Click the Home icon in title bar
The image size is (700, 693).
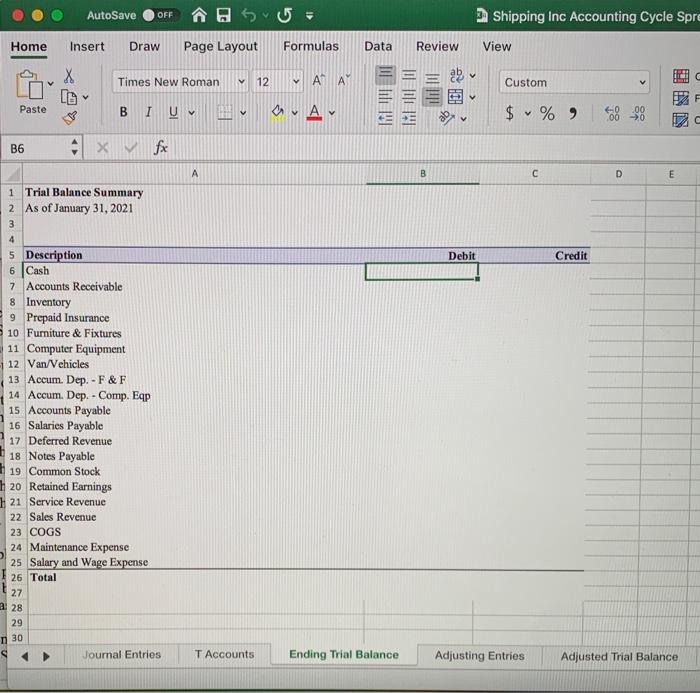tap(199, 16)
